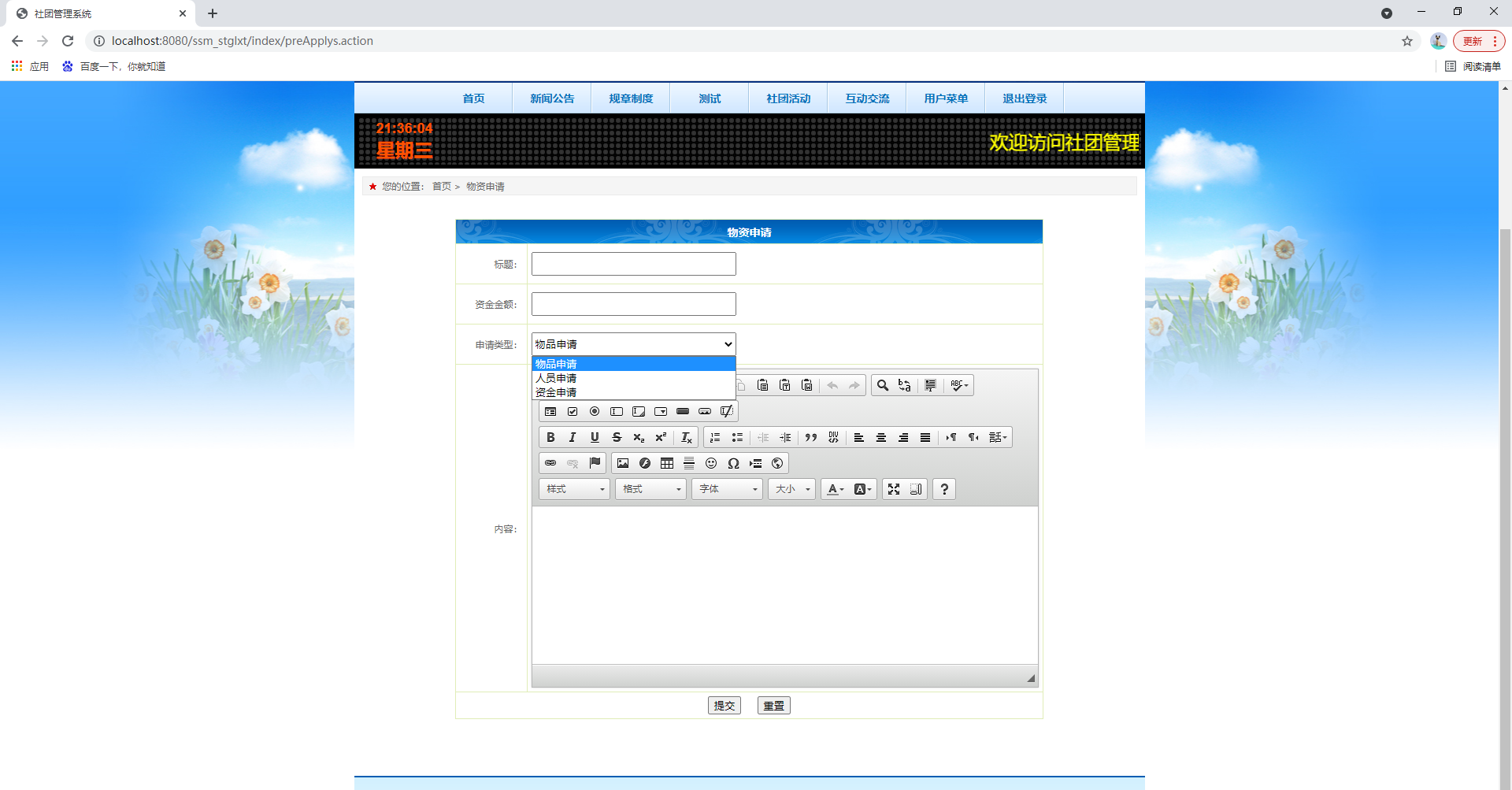
Task: Toggle Superscript formatting
Action: (x=661, y=437)
